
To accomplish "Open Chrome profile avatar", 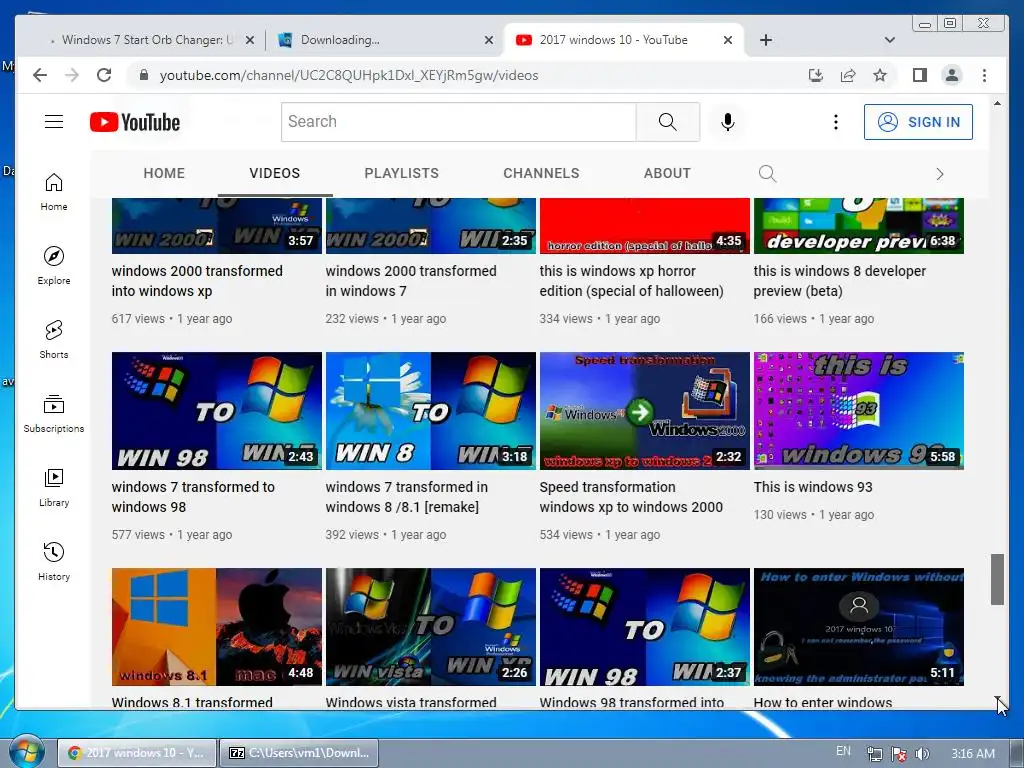I will [x=952, y=75].
